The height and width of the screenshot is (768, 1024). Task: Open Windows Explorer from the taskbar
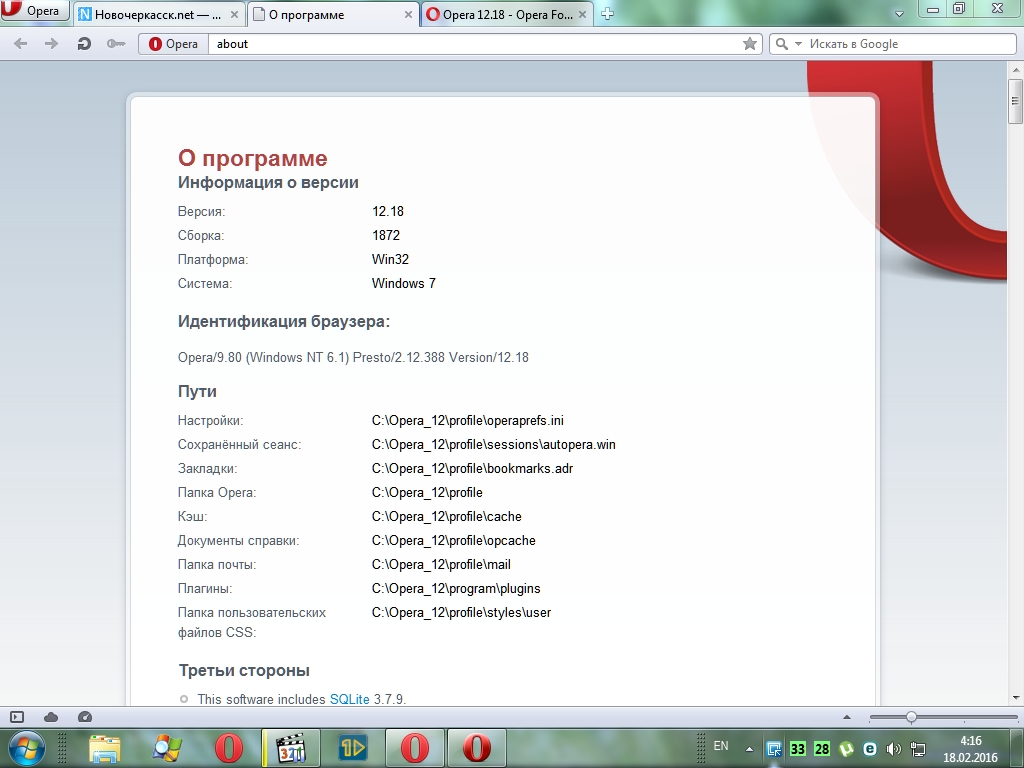[x=104, y=748]
